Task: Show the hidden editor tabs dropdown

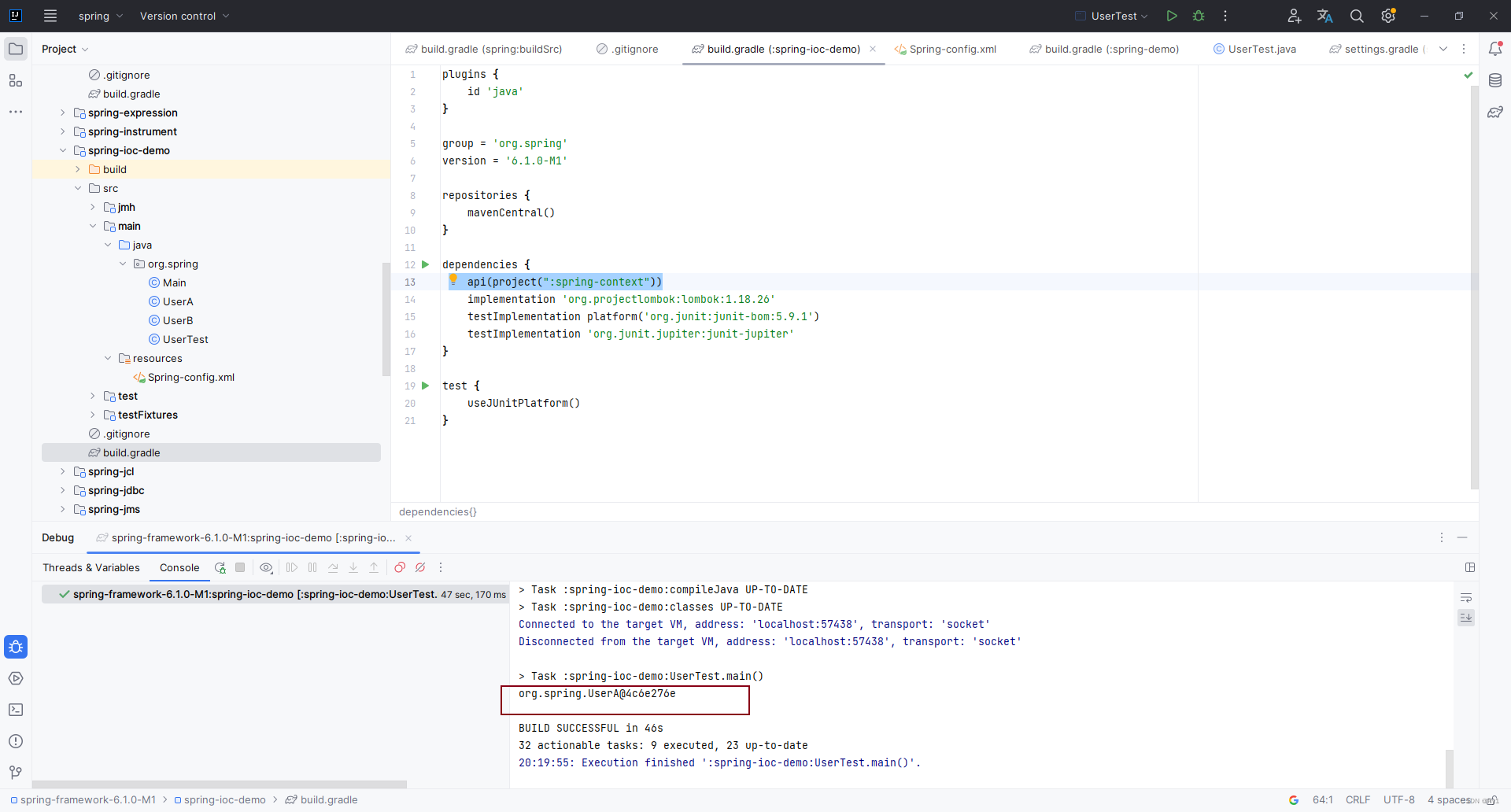Action: click(1443, 49)
